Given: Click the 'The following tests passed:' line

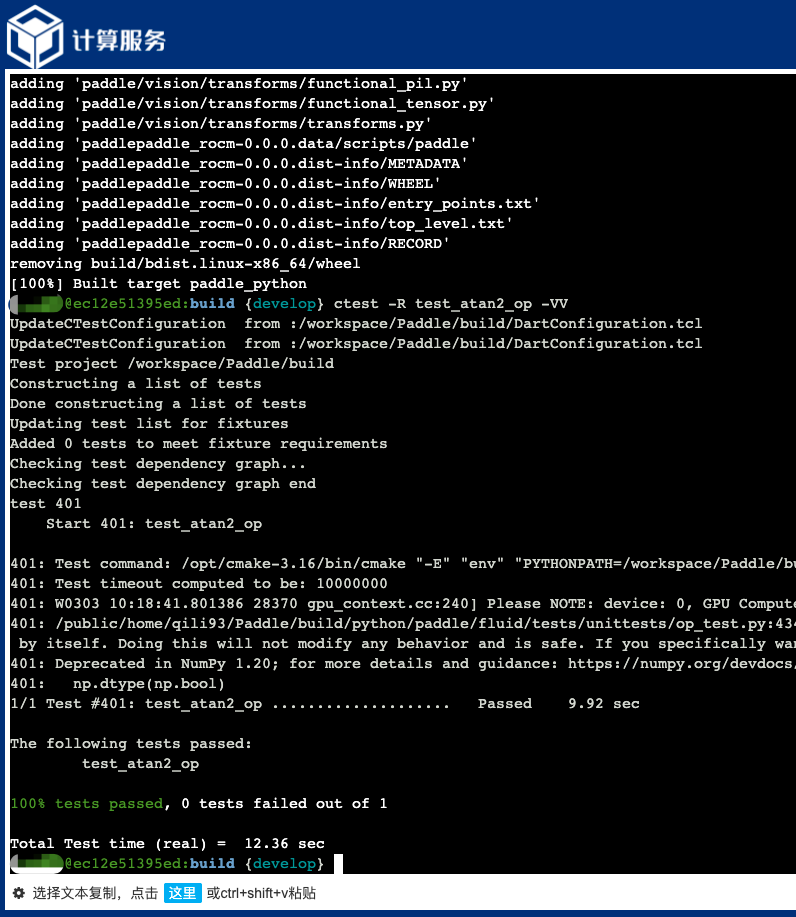Looking at the screenshot, I should pos(131,743).
